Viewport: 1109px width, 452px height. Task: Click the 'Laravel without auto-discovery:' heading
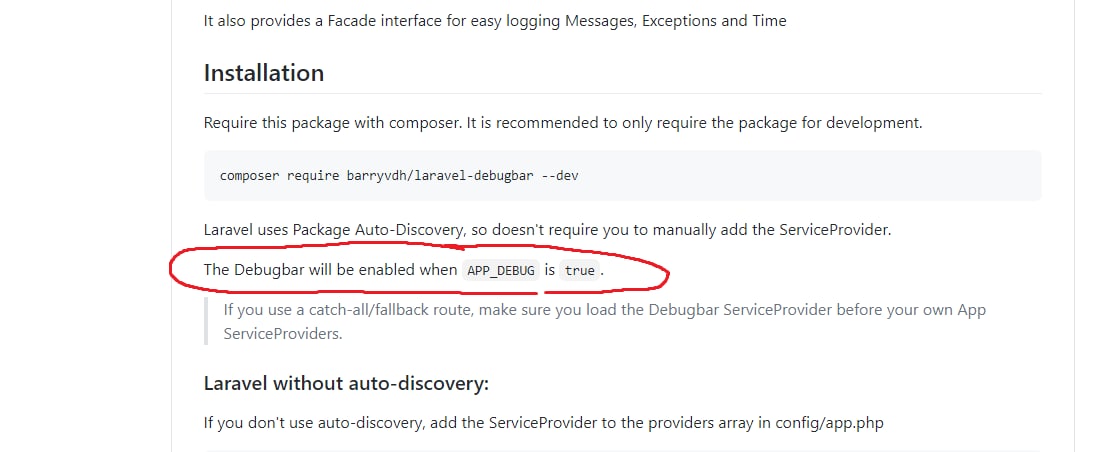(346, 384)
